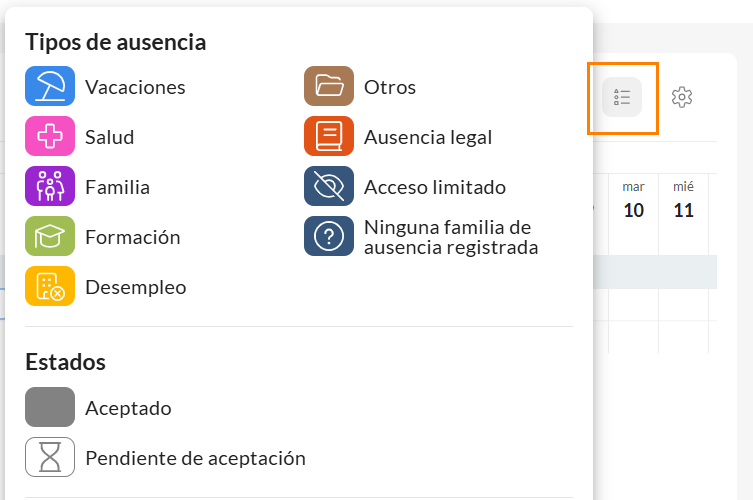753x500 pixels.
Task: Click the Vacaciones label
Action: click(135, 87)
